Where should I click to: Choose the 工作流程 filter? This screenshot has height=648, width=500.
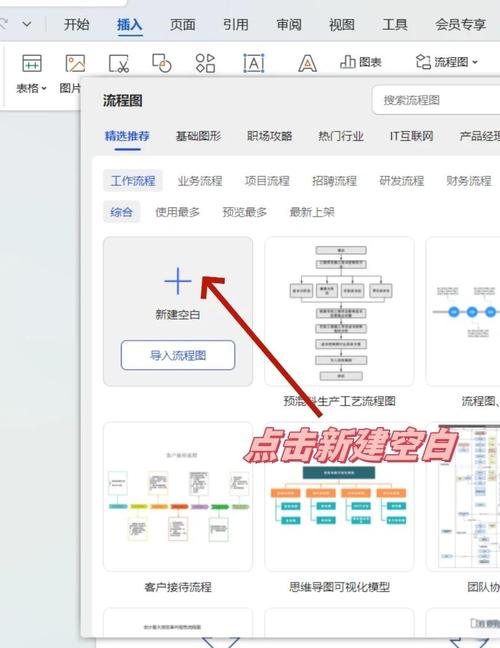tap(133, 181)
